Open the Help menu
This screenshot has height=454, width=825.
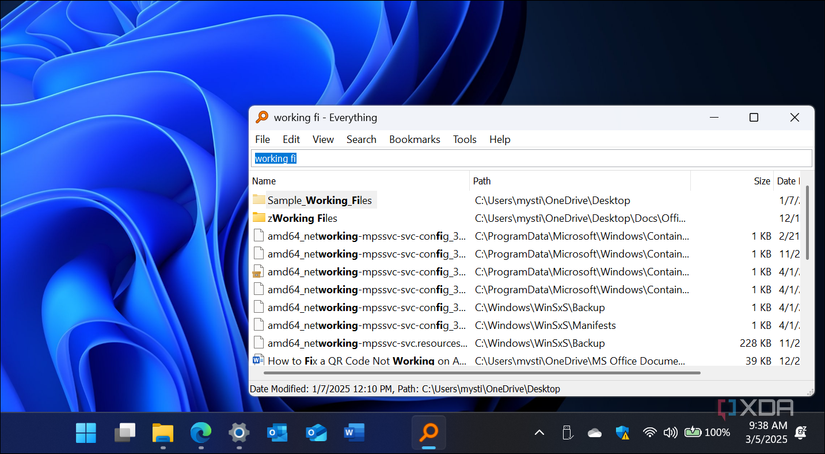coord(500,139)
